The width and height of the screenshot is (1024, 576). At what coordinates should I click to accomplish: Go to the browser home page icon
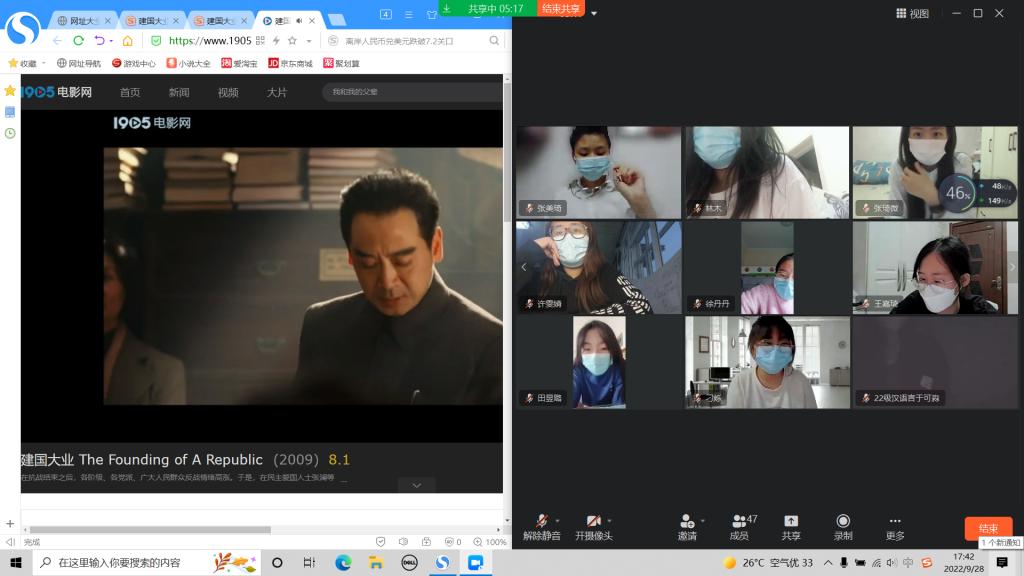(127, 40)
